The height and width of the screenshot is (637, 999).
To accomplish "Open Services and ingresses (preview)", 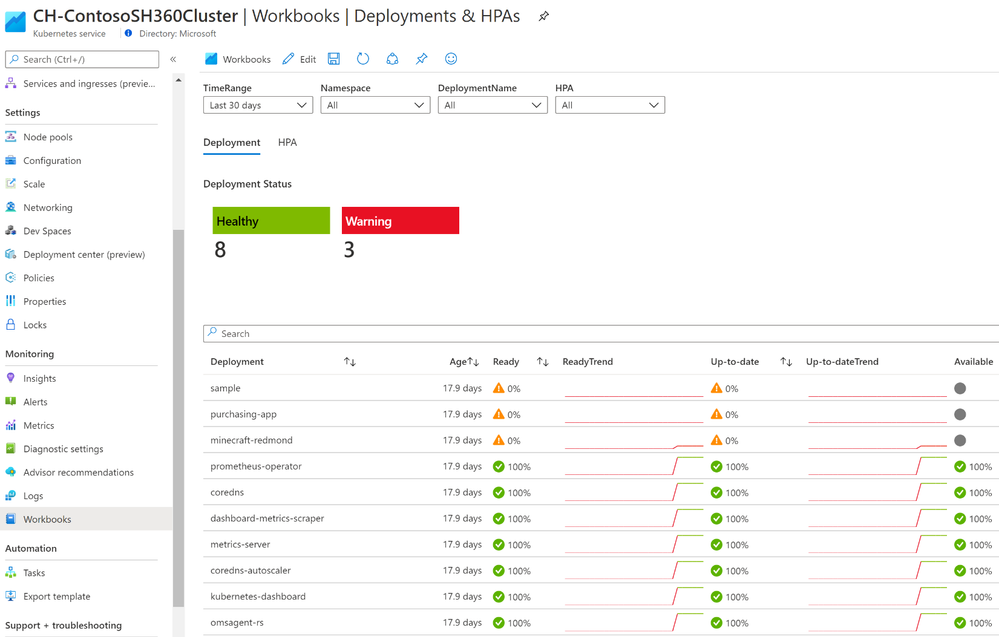I will coord(81,83).
